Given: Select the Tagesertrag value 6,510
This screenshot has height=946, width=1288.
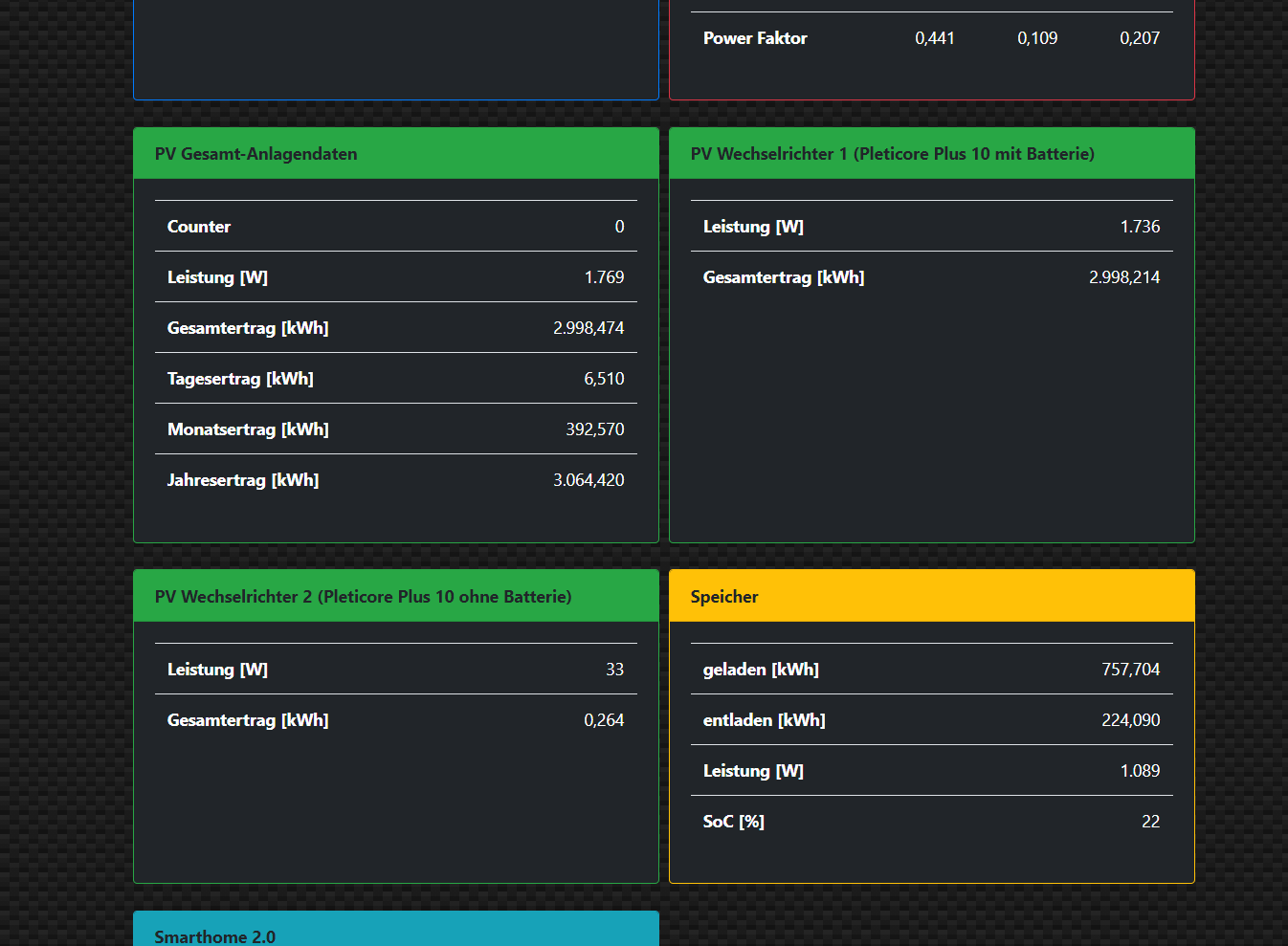Looking at the screenshot, I should tap(604, 379).
